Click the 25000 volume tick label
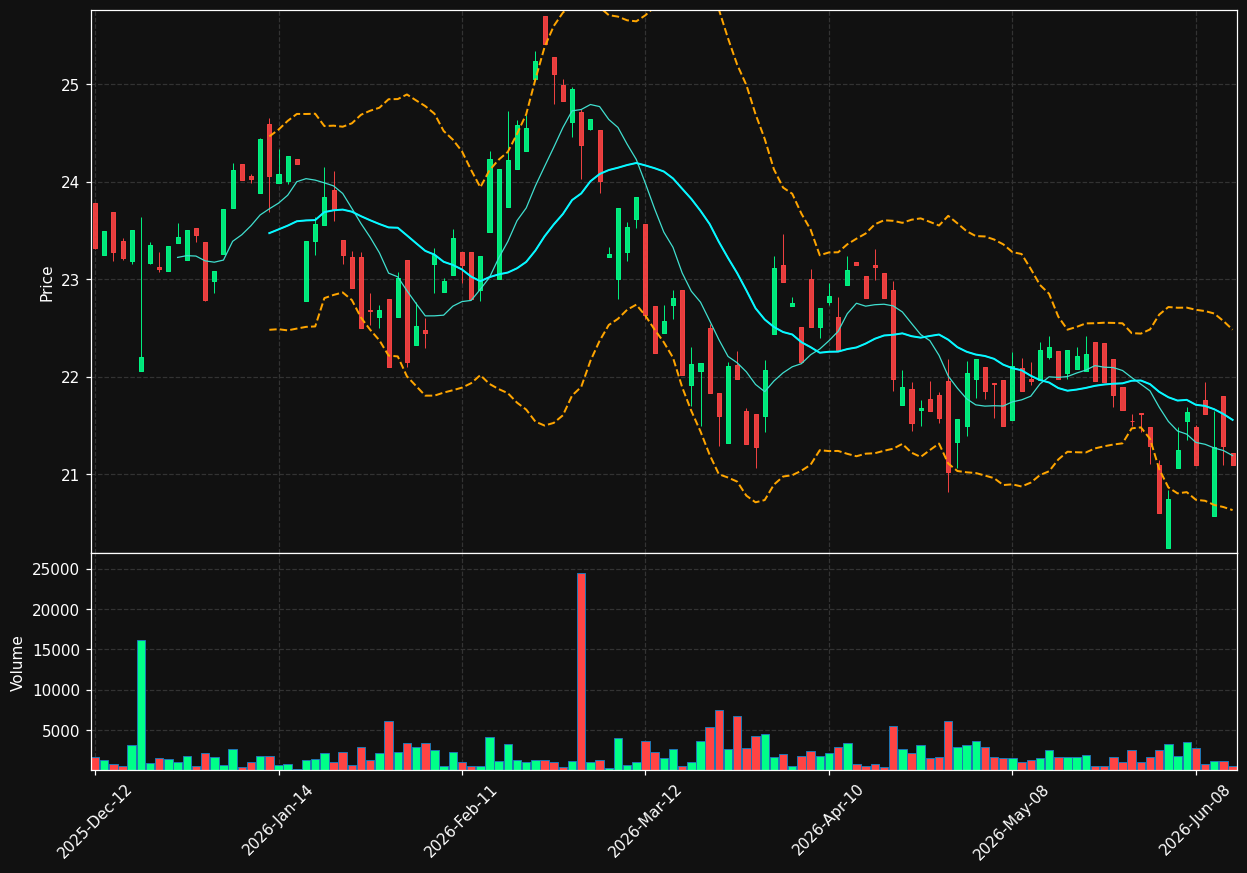The width and height of the screenshot is (1247, 873). pos(56,570)
